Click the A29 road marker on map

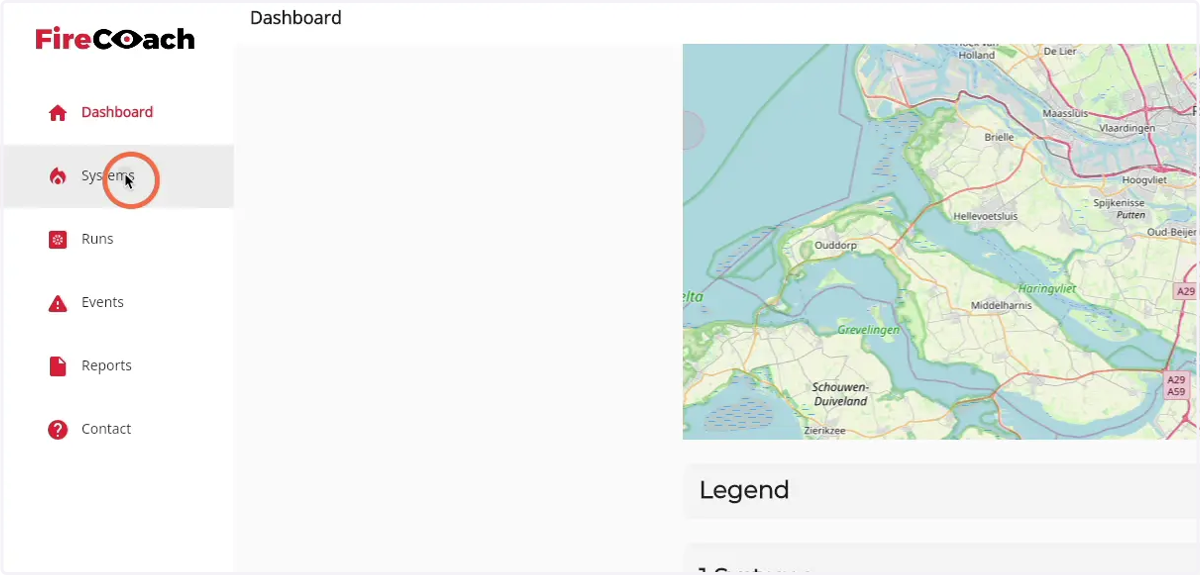tap(1185, 292)
